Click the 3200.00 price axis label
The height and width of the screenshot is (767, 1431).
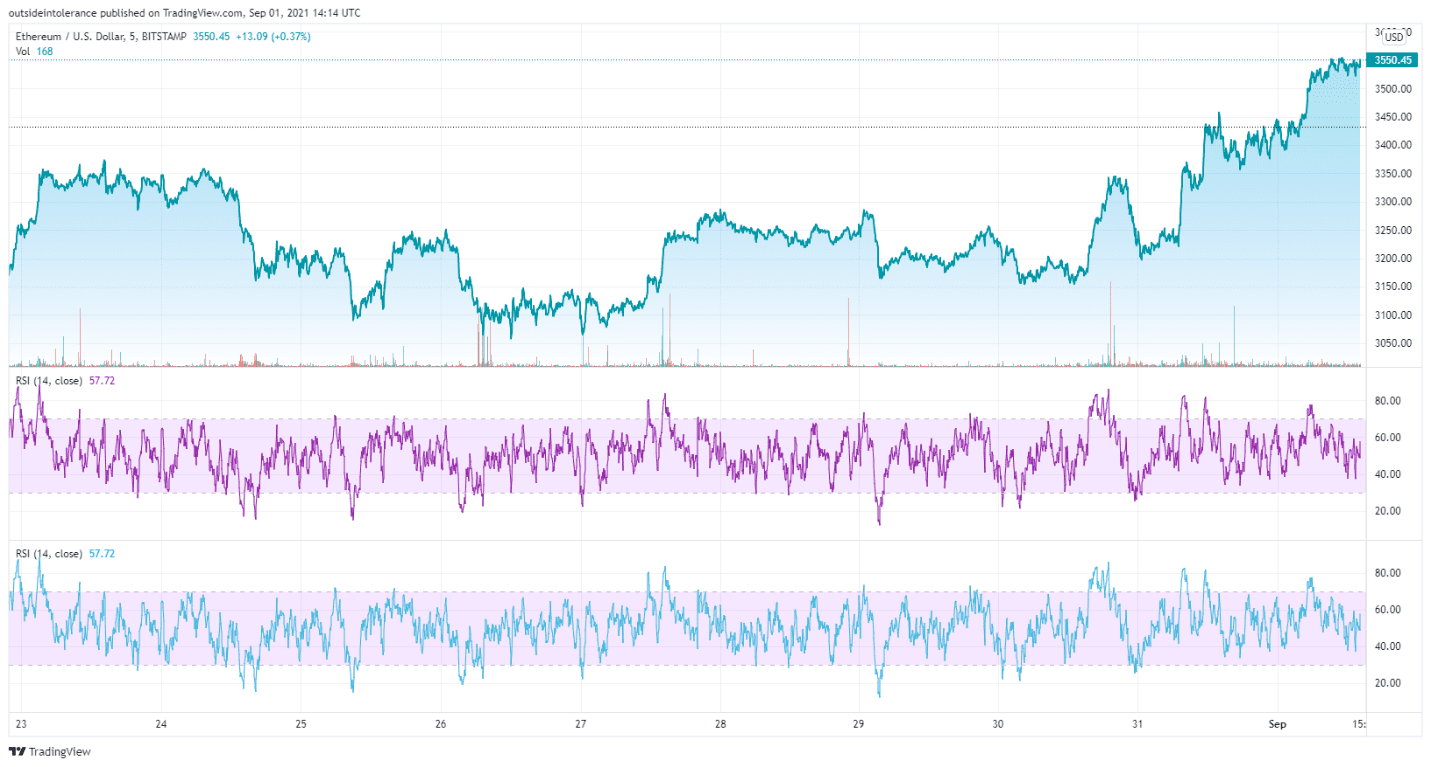pyautogui.click(x=1393, y=259)
